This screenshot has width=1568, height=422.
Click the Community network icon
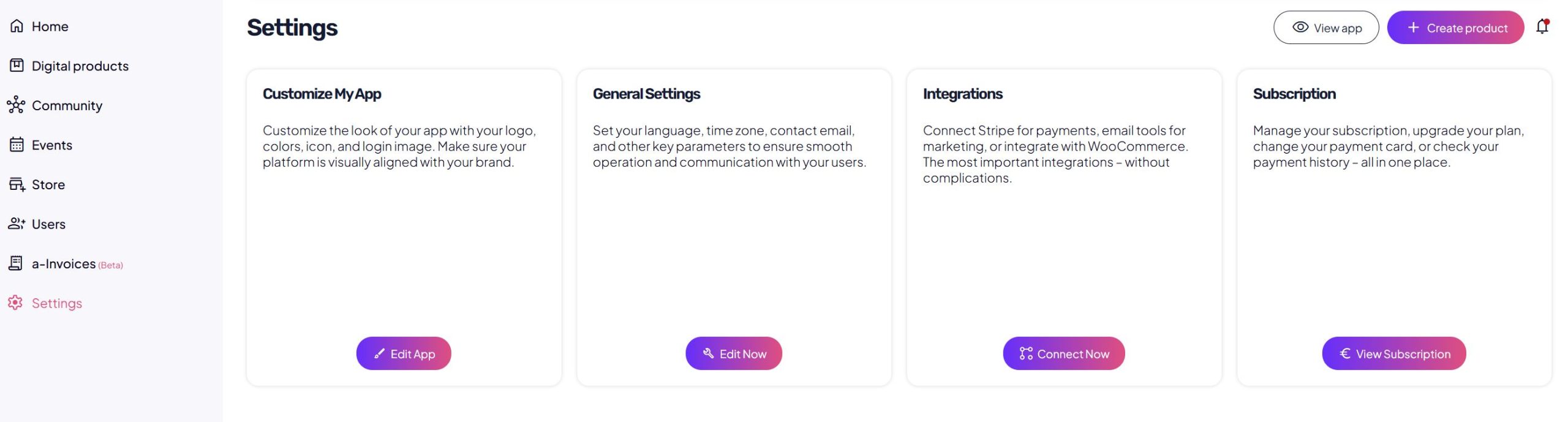(16, 105)
